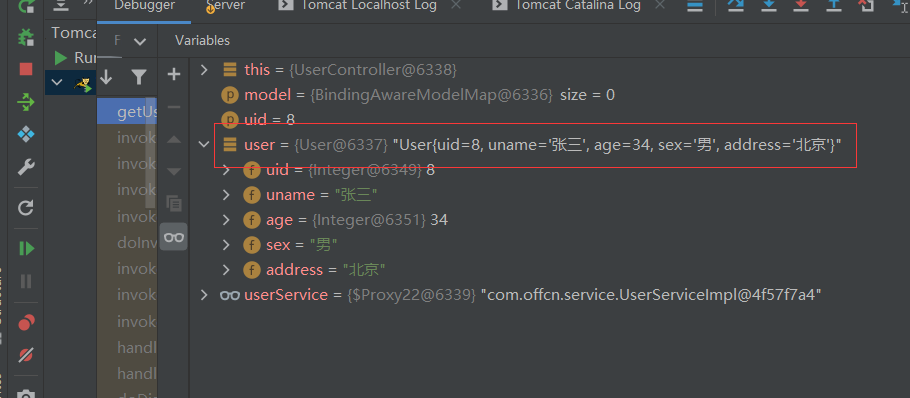Stop the Tomcat server with red square
The image size is (910, 398).
26,70
